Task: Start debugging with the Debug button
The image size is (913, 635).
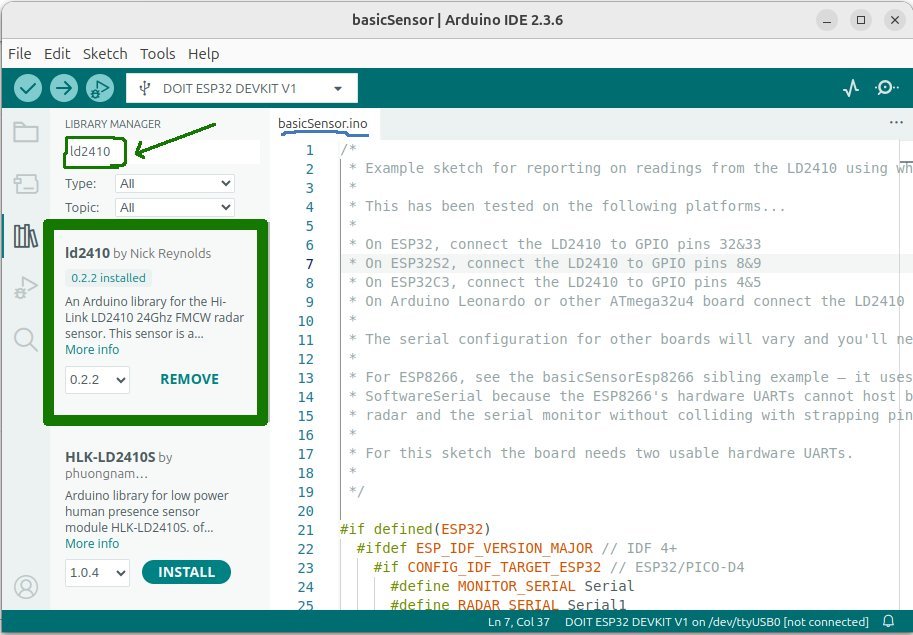Action: pyautogui.click(x=100, y=88)
